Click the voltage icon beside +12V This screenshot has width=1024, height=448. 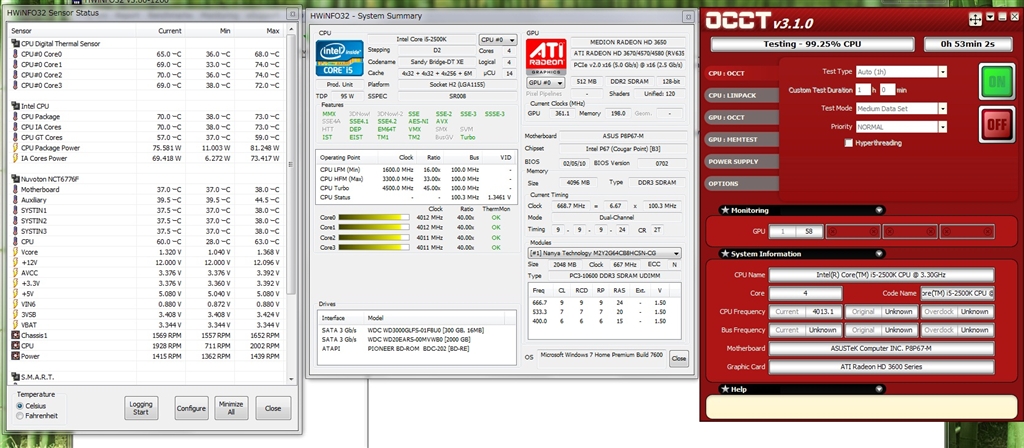16,262
